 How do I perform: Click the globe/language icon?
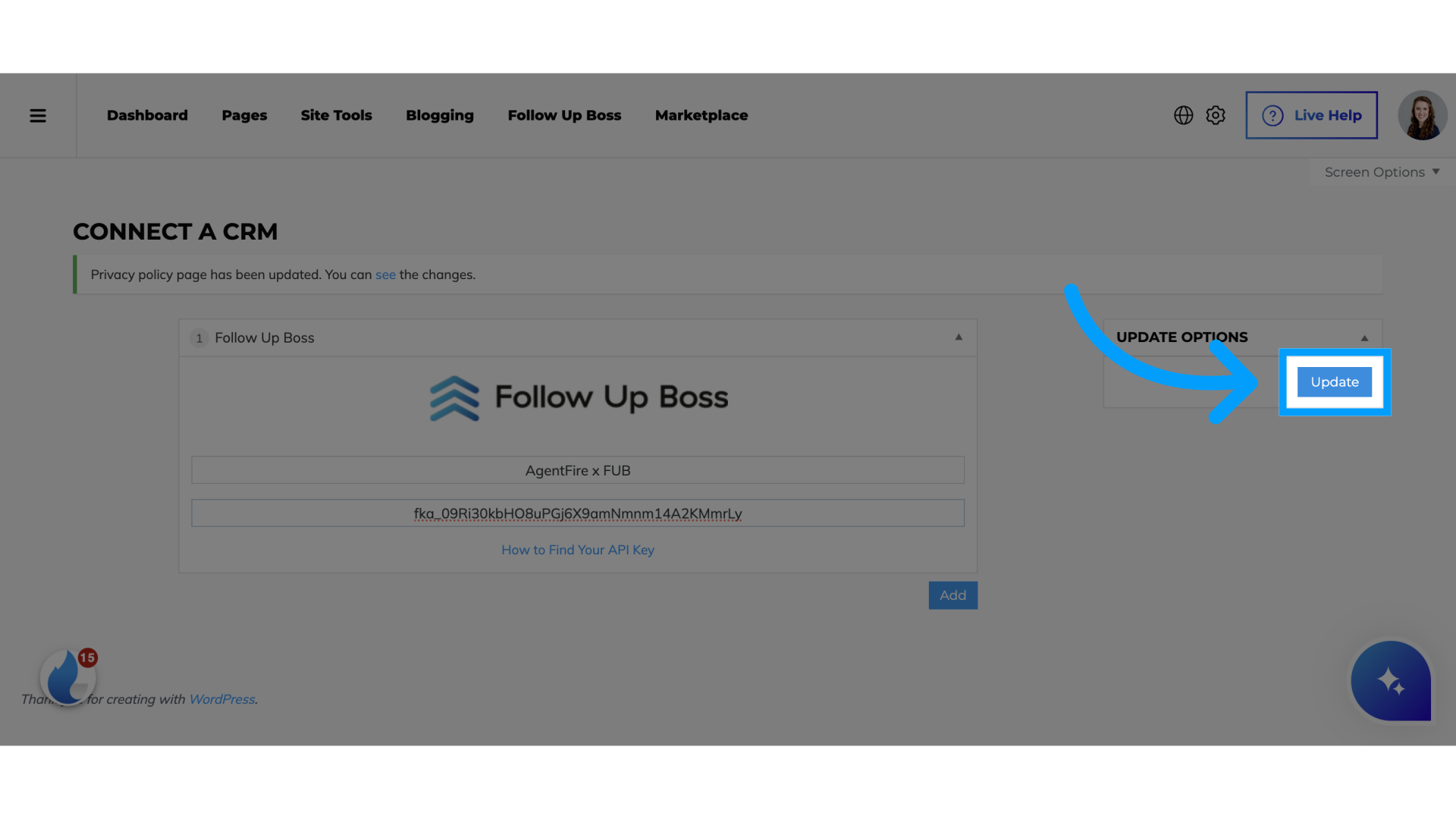coord(1184,114)
